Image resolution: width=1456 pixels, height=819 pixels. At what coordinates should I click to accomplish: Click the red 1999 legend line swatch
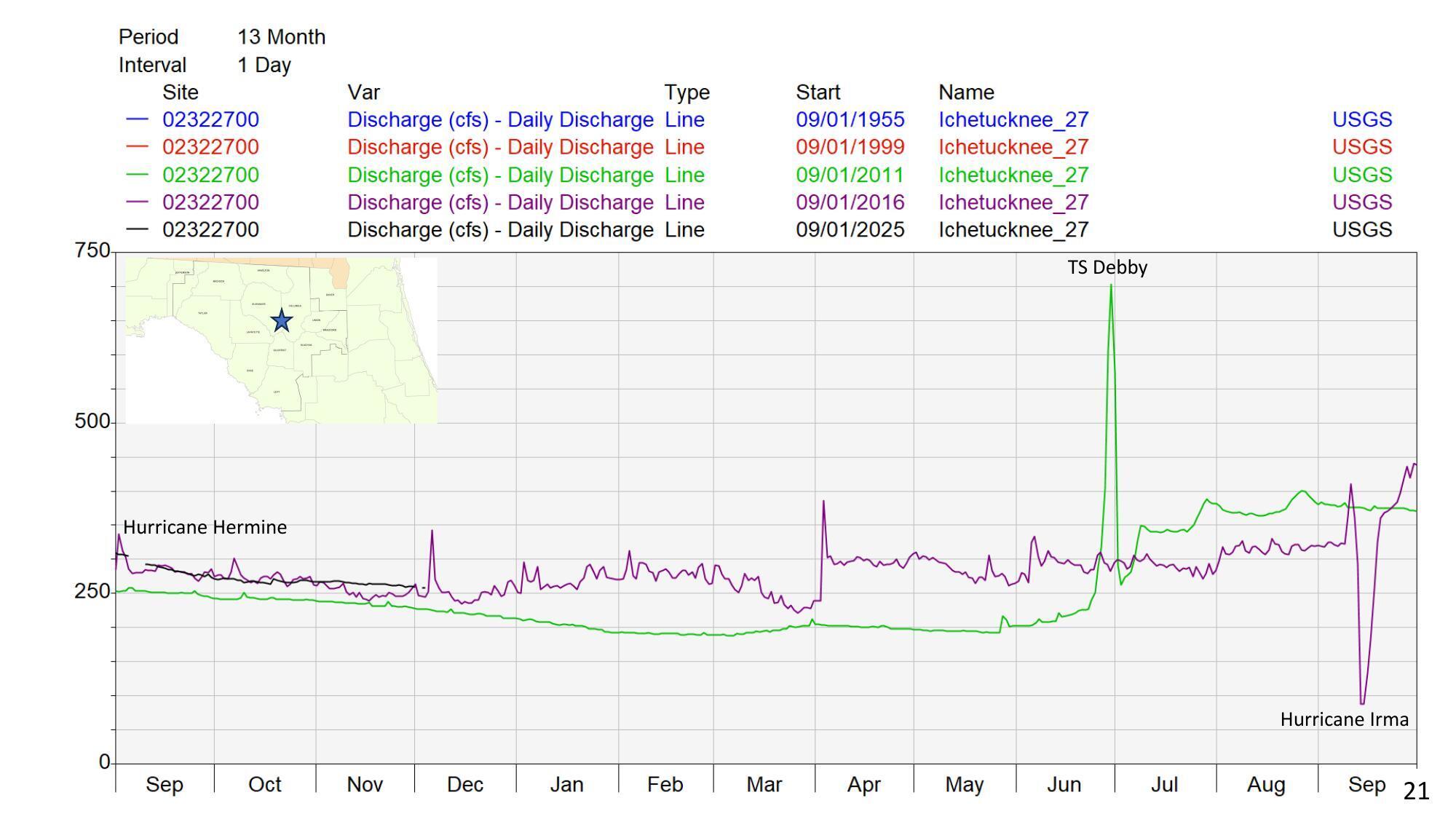click(x=137, y=147)
